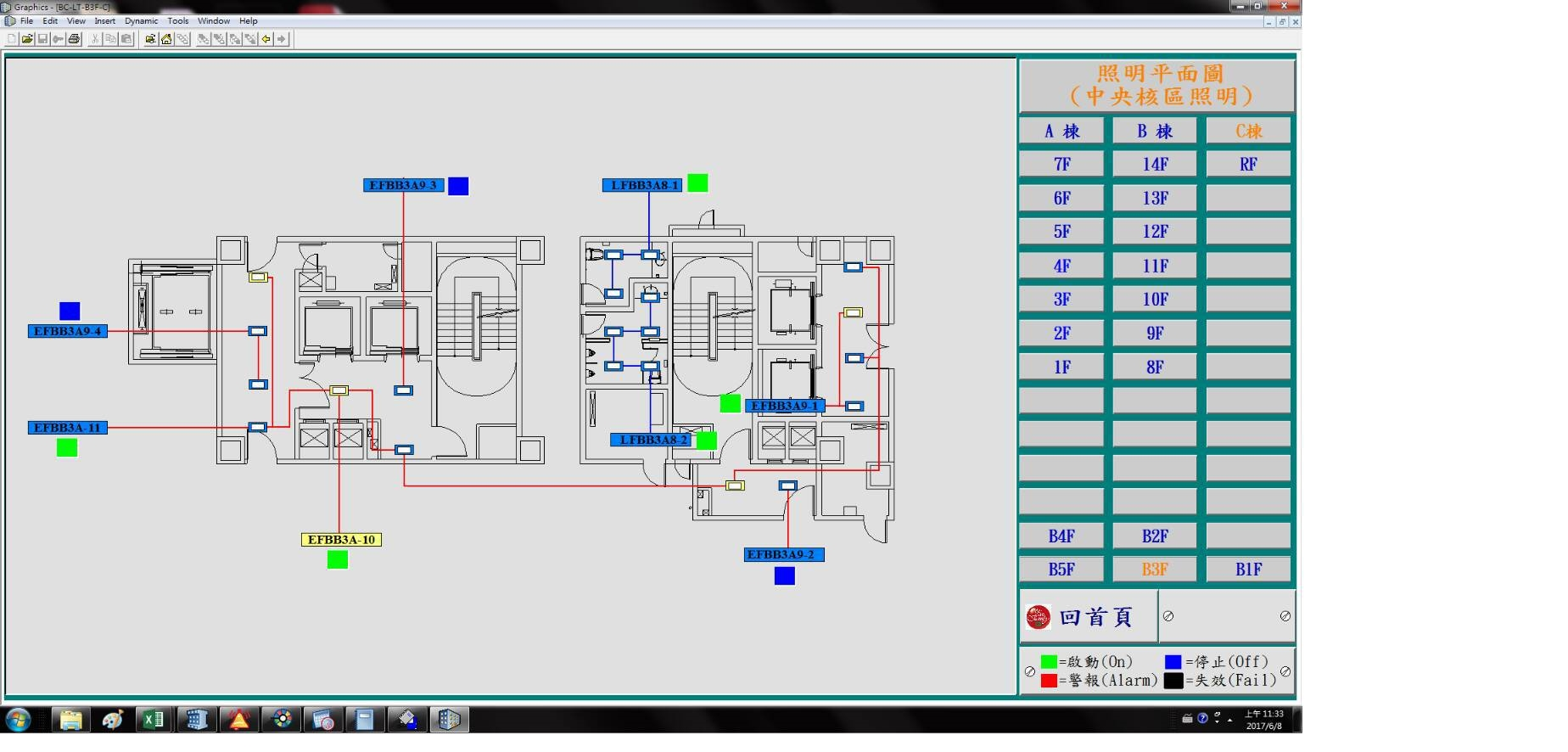Toggle the EFBB3A-10 green status indicator
Viewport: 1568px width, 752px height.
click(x=338, y=560)
